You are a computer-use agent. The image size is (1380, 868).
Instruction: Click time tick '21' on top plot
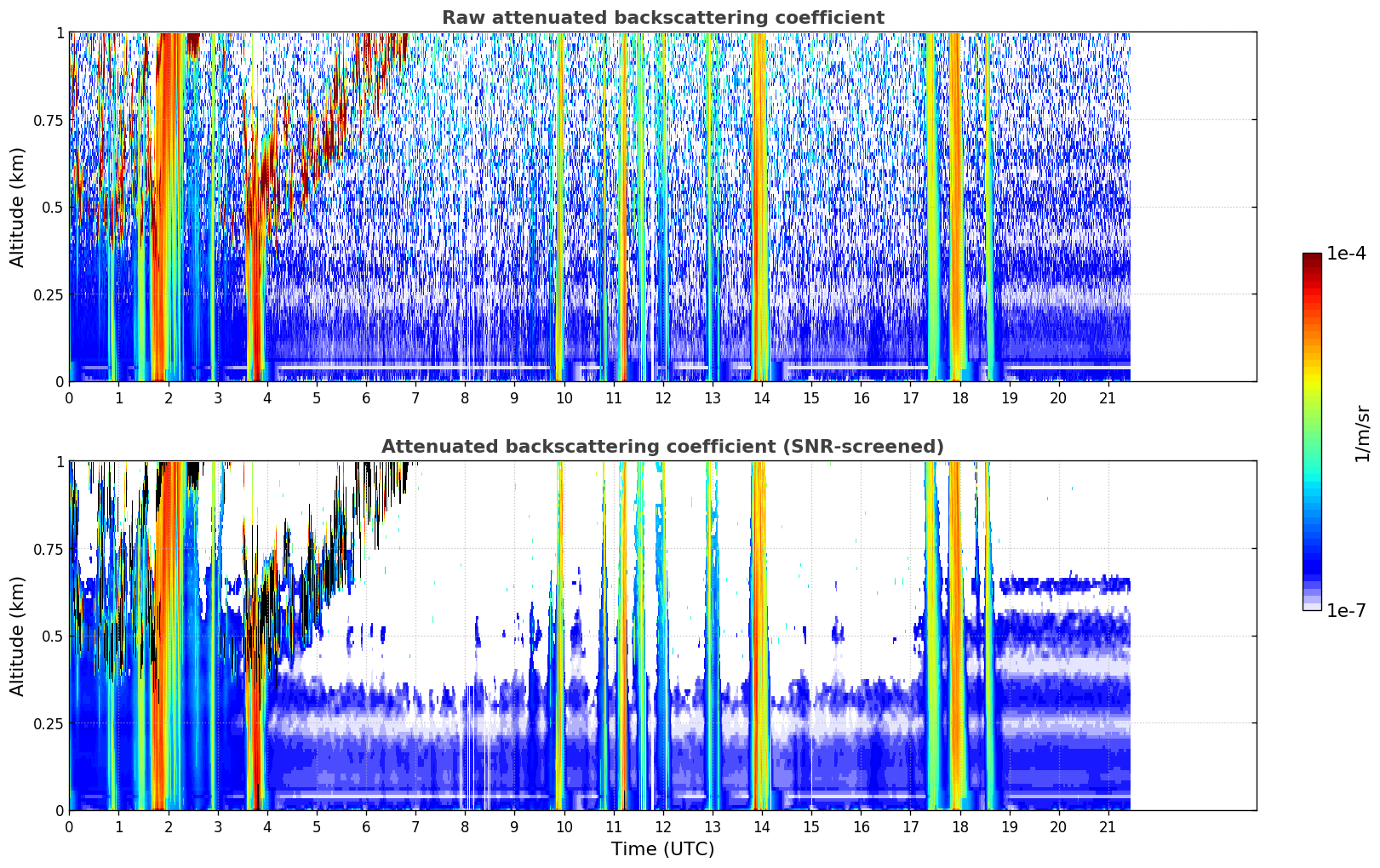(x=1108, y=397)
